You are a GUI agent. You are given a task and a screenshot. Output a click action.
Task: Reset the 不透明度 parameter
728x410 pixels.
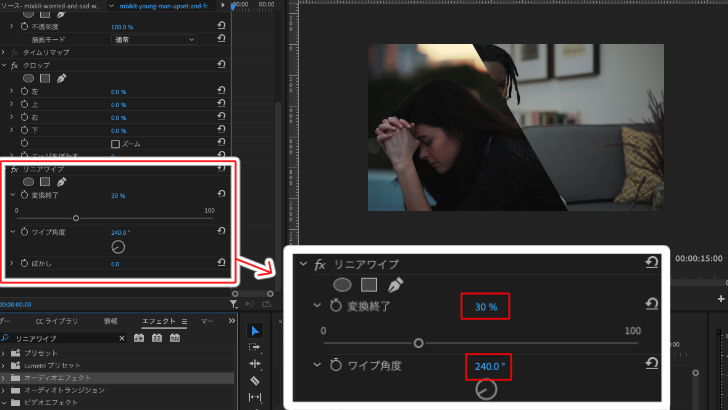[x=221, y=26]
